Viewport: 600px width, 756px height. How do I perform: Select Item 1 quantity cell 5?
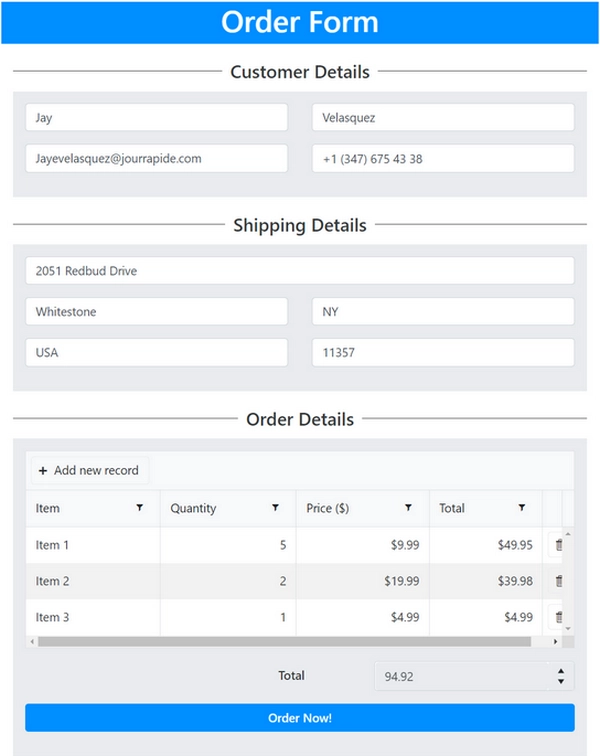[228, 545]
